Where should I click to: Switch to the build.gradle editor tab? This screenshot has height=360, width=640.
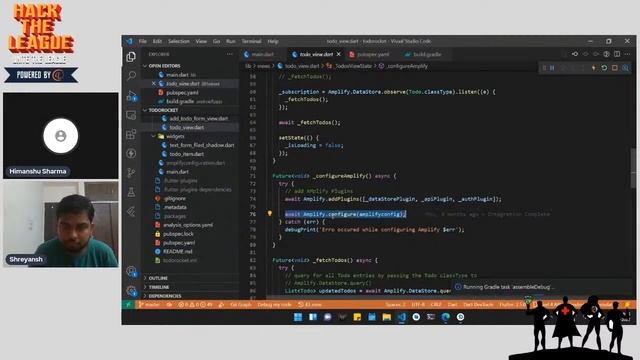[427, 54]
